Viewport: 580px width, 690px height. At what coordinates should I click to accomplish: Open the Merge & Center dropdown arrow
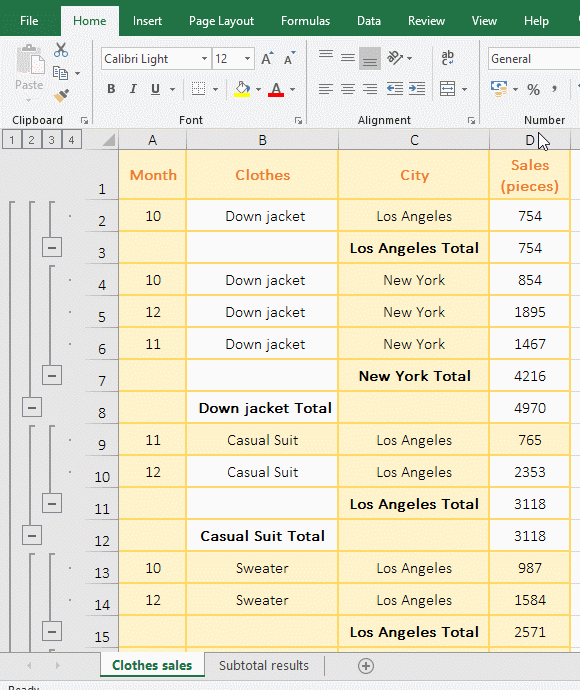pyautogui.click(x=465, y=89)
